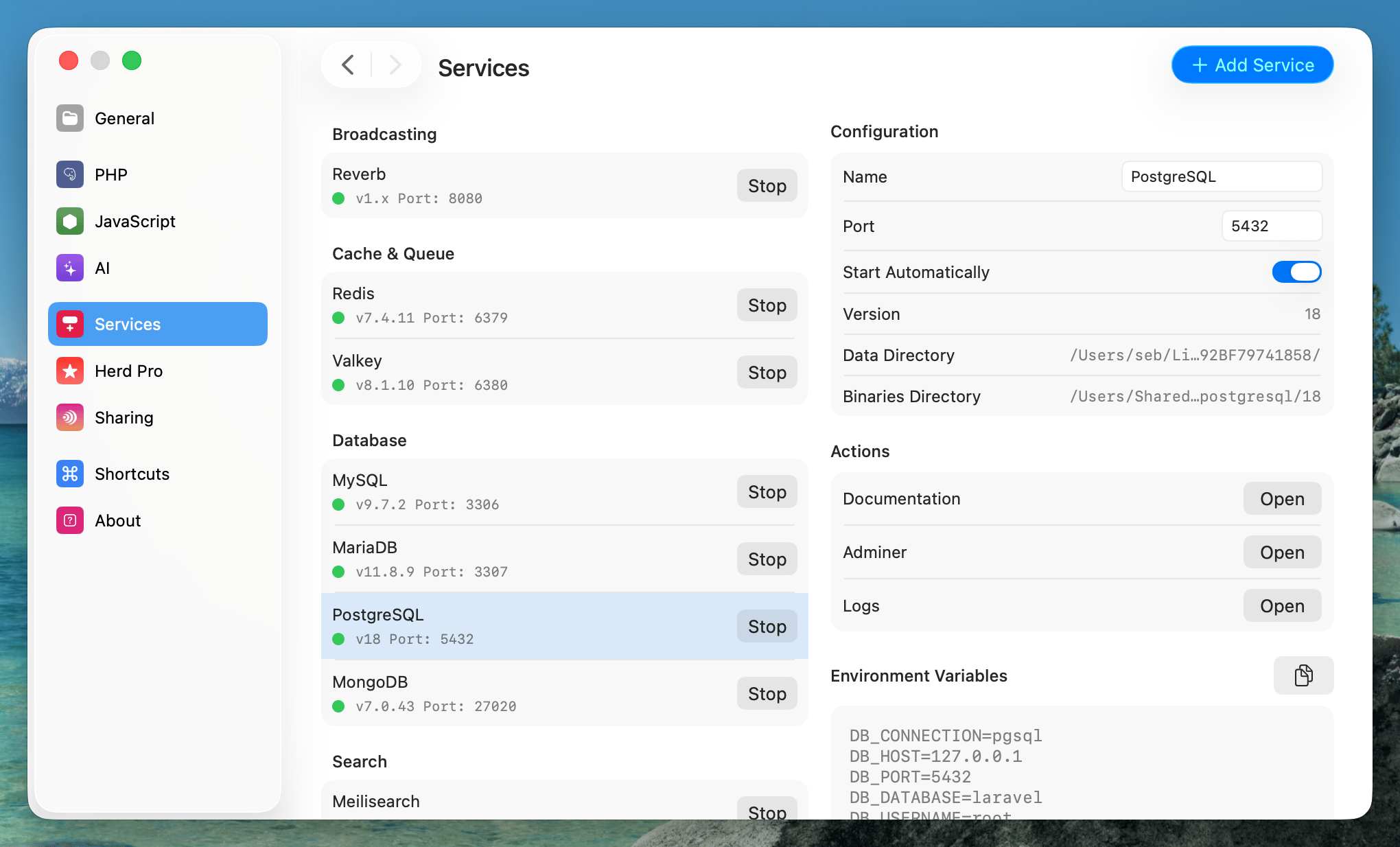
Task: Select the AI sparkle sidebar icon
Action: coord(70,268)
